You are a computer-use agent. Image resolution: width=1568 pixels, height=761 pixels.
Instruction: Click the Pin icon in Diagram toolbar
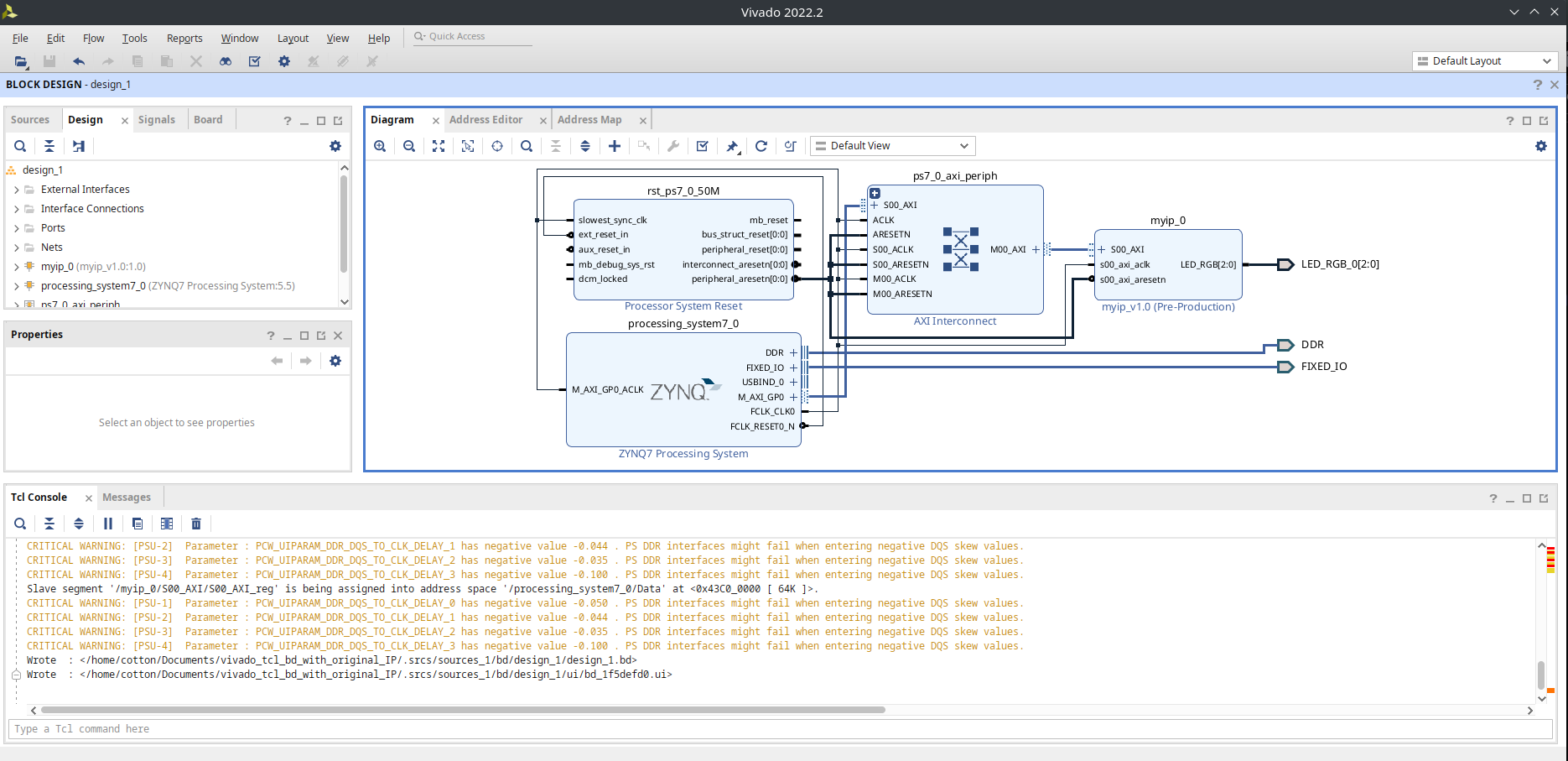tap(732, 146)
